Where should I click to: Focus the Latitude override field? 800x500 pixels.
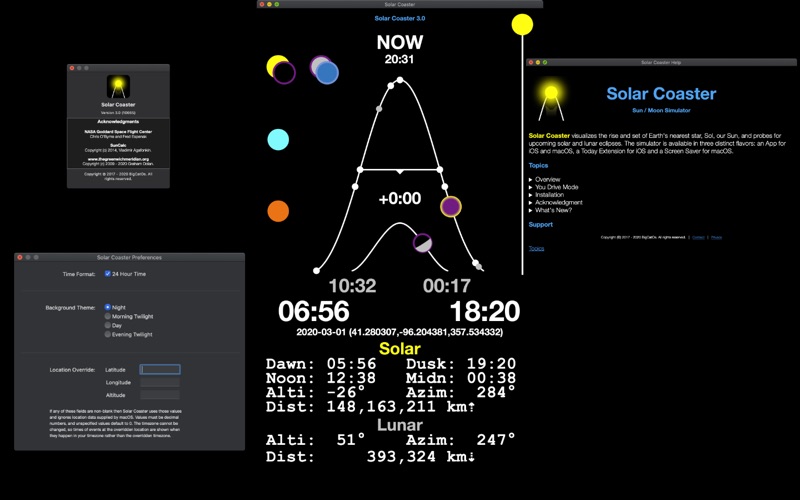tap(160, 369)
